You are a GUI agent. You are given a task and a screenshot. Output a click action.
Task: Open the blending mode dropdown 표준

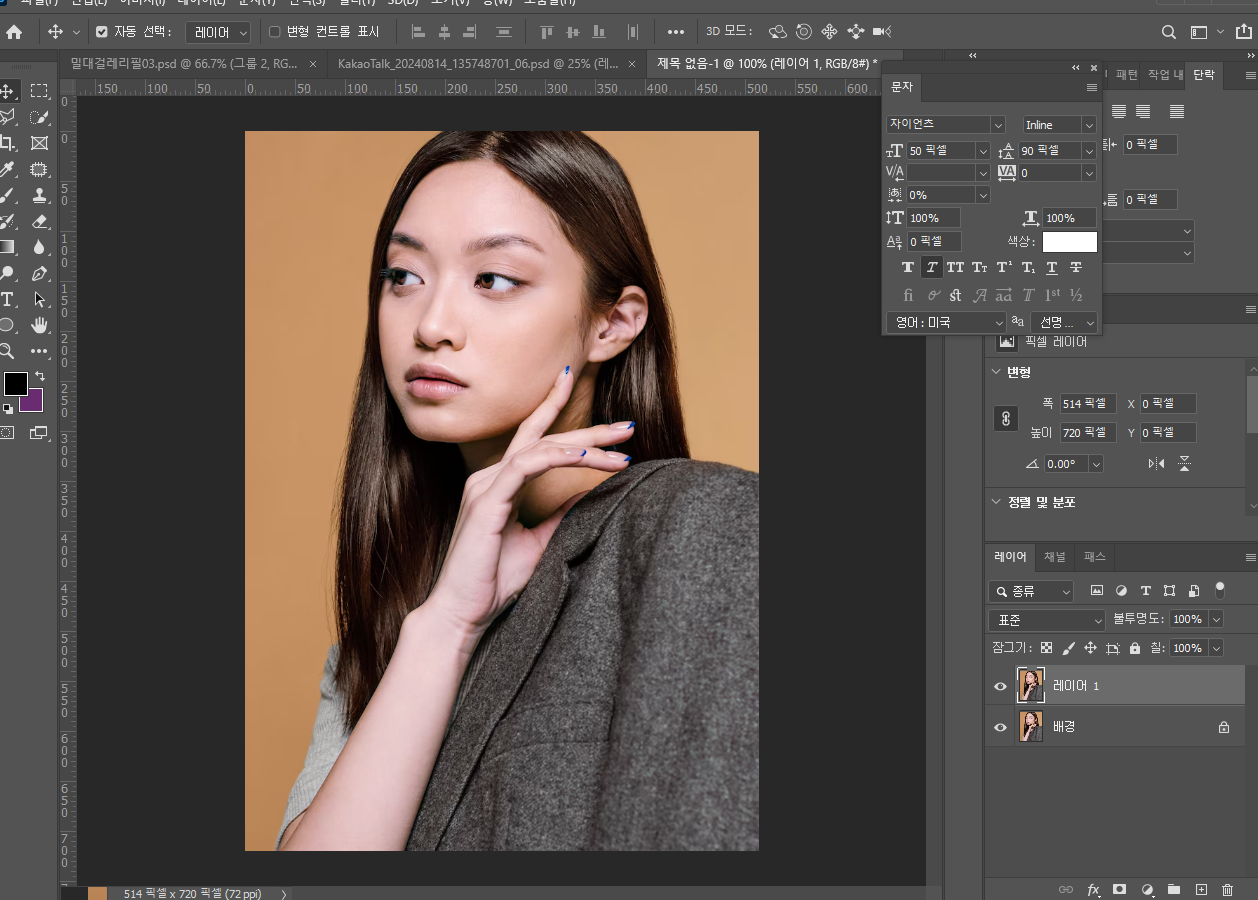pyautogui.click(x=1046, y=620)
